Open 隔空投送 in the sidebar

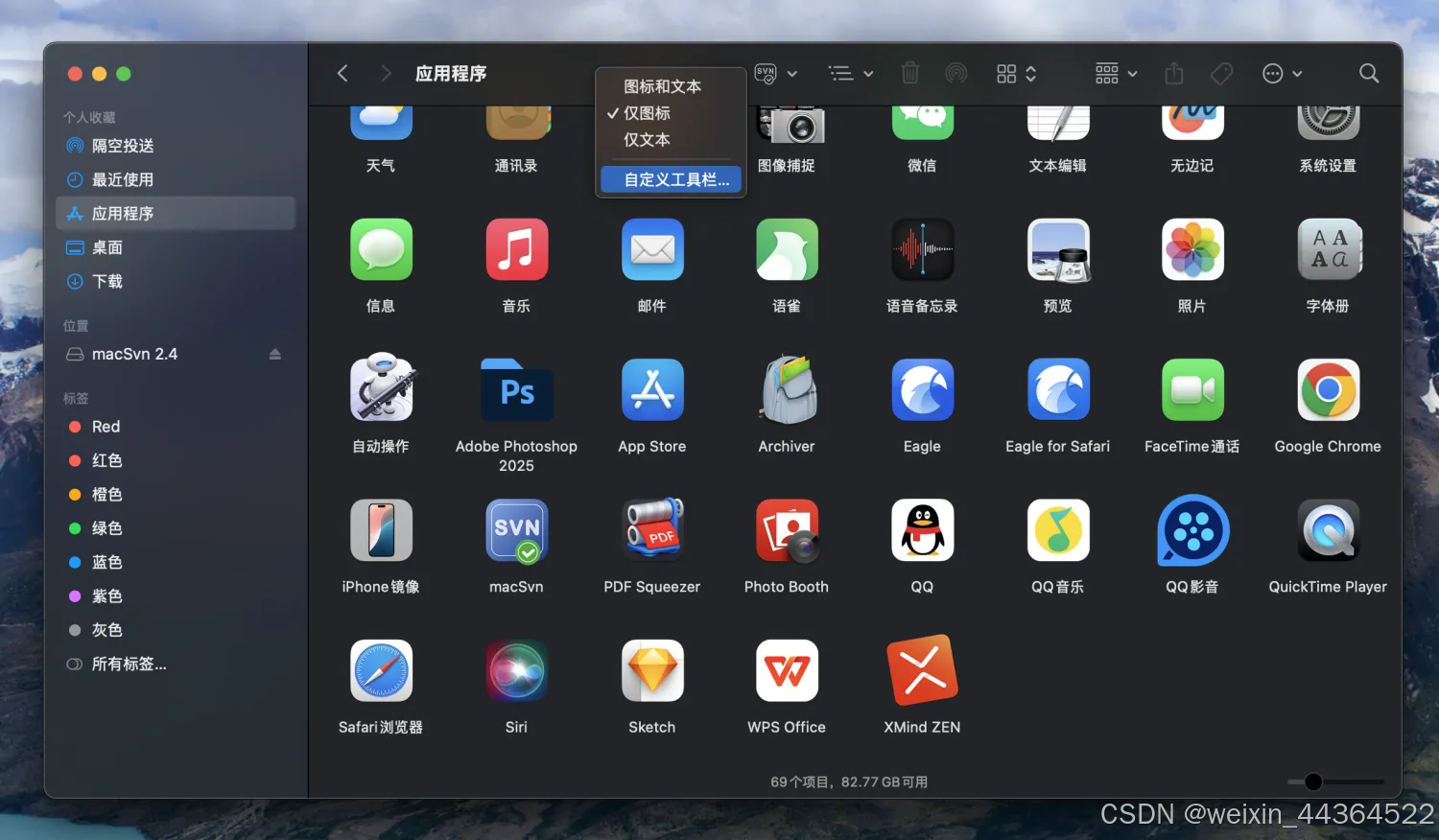[x=176, y=146]
